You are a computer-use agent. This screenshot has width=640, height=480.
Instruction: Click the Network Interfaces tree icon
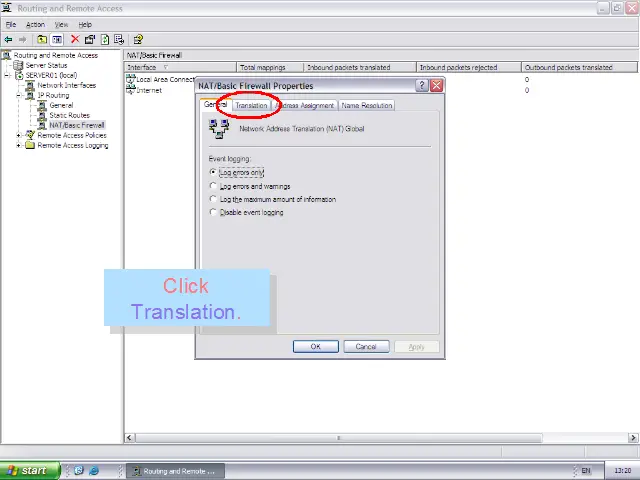pos(30,85)
